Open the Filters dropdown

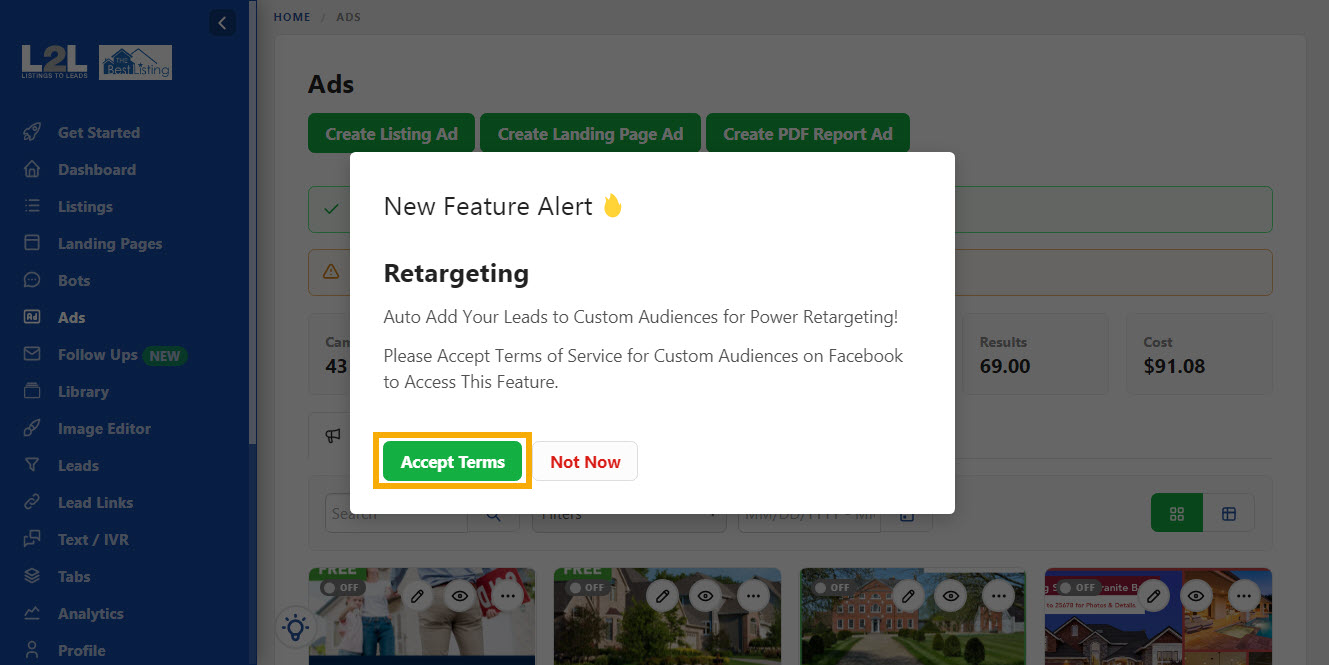(628, 515)
